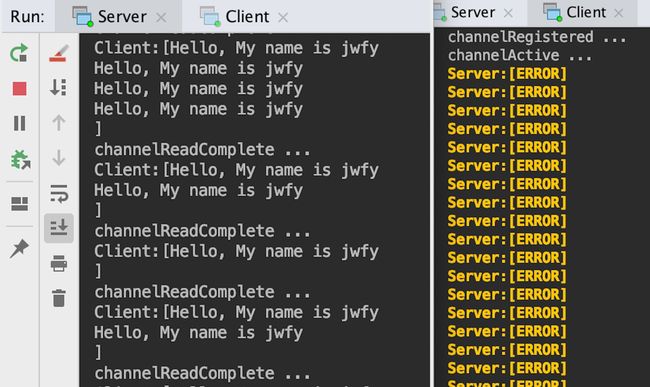Toggle scroll to end of console
The width and height of the screenshot is (650, 387).
[59, 228]
